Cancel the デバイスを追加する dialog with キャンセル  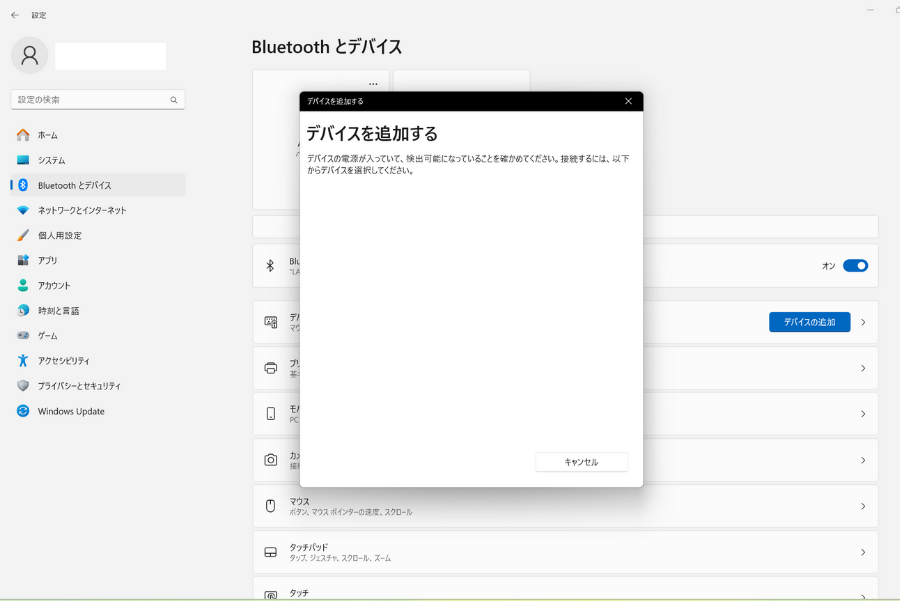tap(581, 462)
